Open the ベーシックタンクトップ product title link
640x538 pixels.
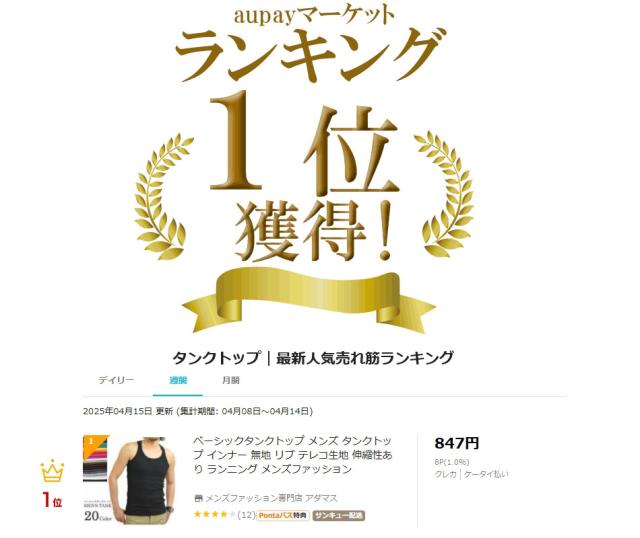click(x=292, y=455)
